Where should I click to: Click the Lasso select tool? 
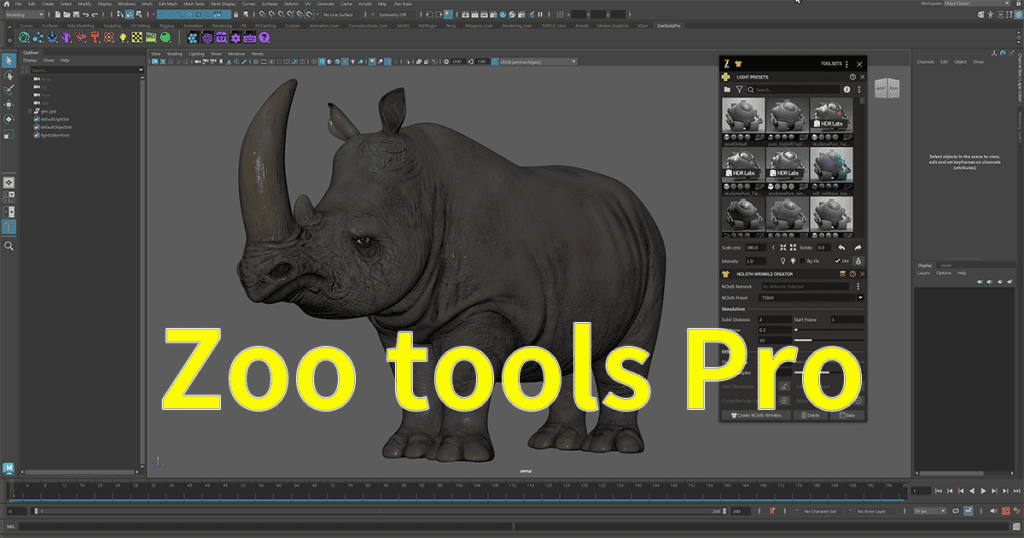[9, 75]
